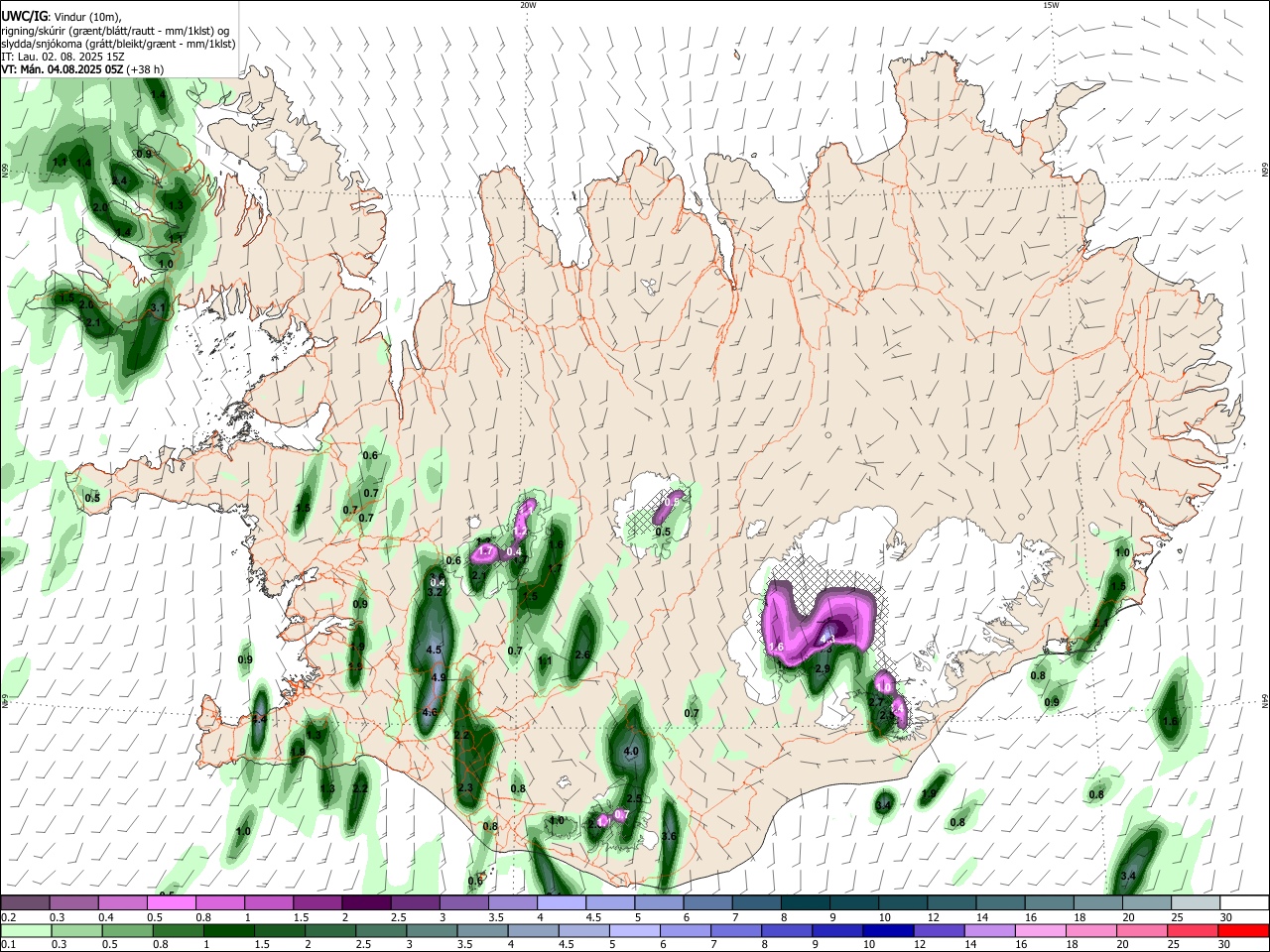Click the '2.4' value in the northwest rain band
Image resolution: width=1270 pixels, height=952 pixels.
tap(119, 180)
